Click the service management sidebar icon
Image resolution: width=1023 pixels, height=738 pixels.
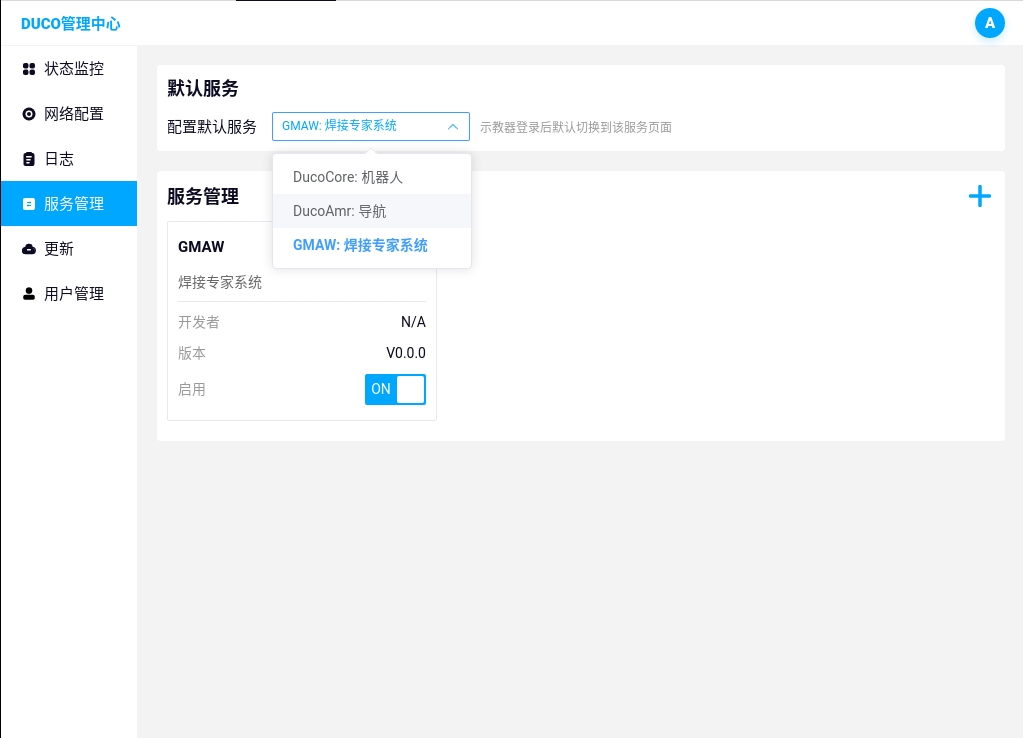29,204
